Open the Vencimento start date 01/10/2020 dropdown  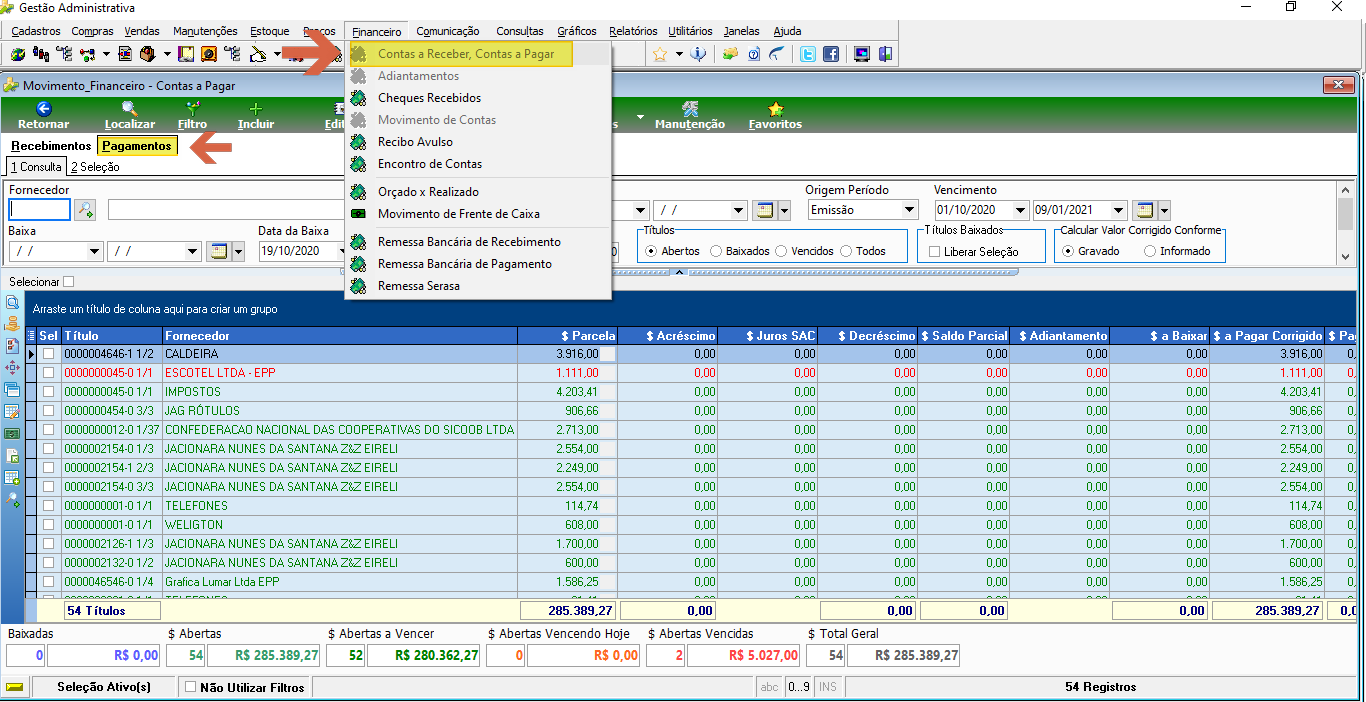1020,210
